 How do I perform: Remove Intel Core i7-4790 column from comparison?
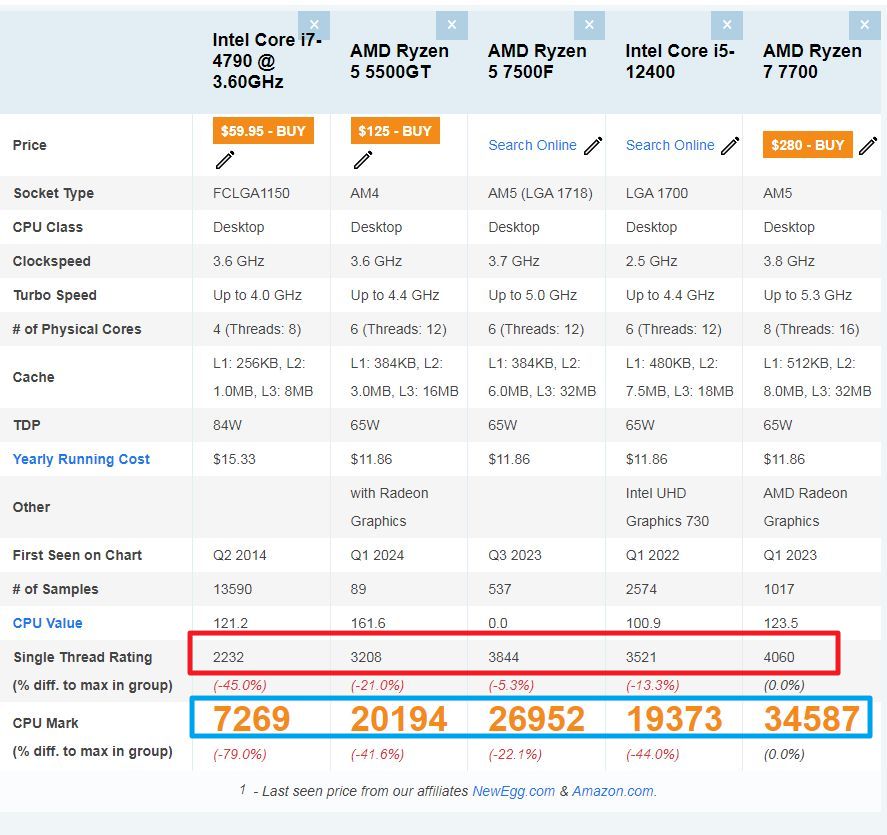(314, 25)
